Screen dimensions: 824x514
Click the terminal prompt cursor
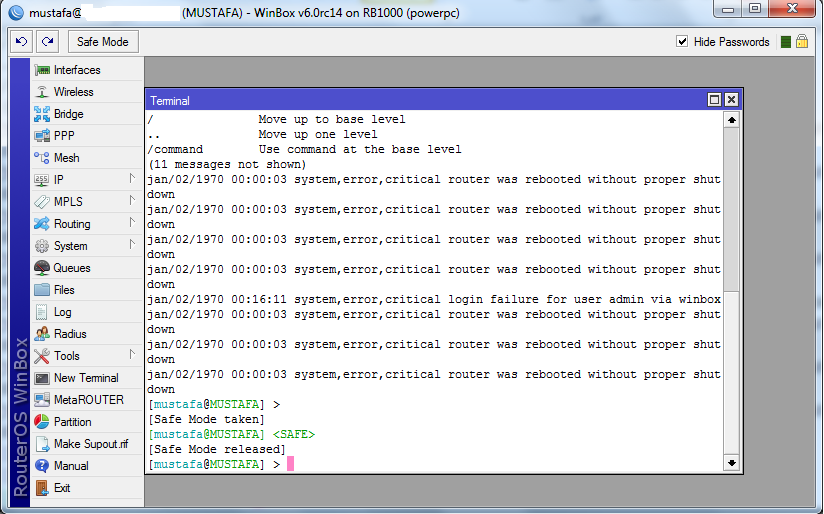pos(290,464)
